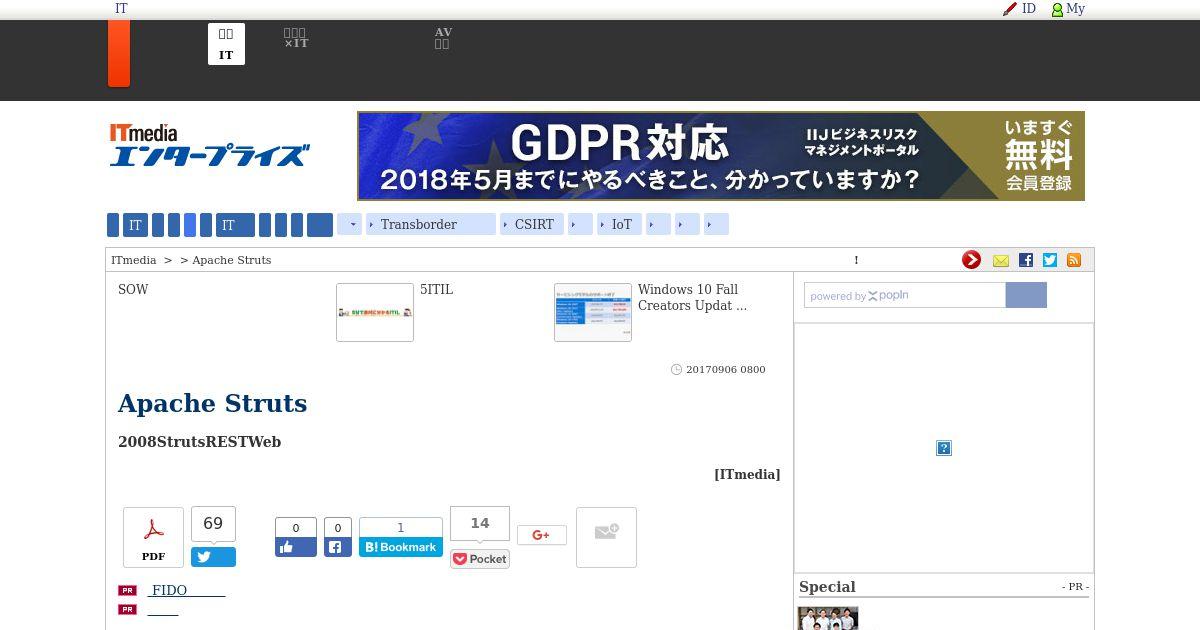The height and width of the screenshot is (630, 1200).
Task: Open the RSS feed icon
Action: (x=1074, y=260)
